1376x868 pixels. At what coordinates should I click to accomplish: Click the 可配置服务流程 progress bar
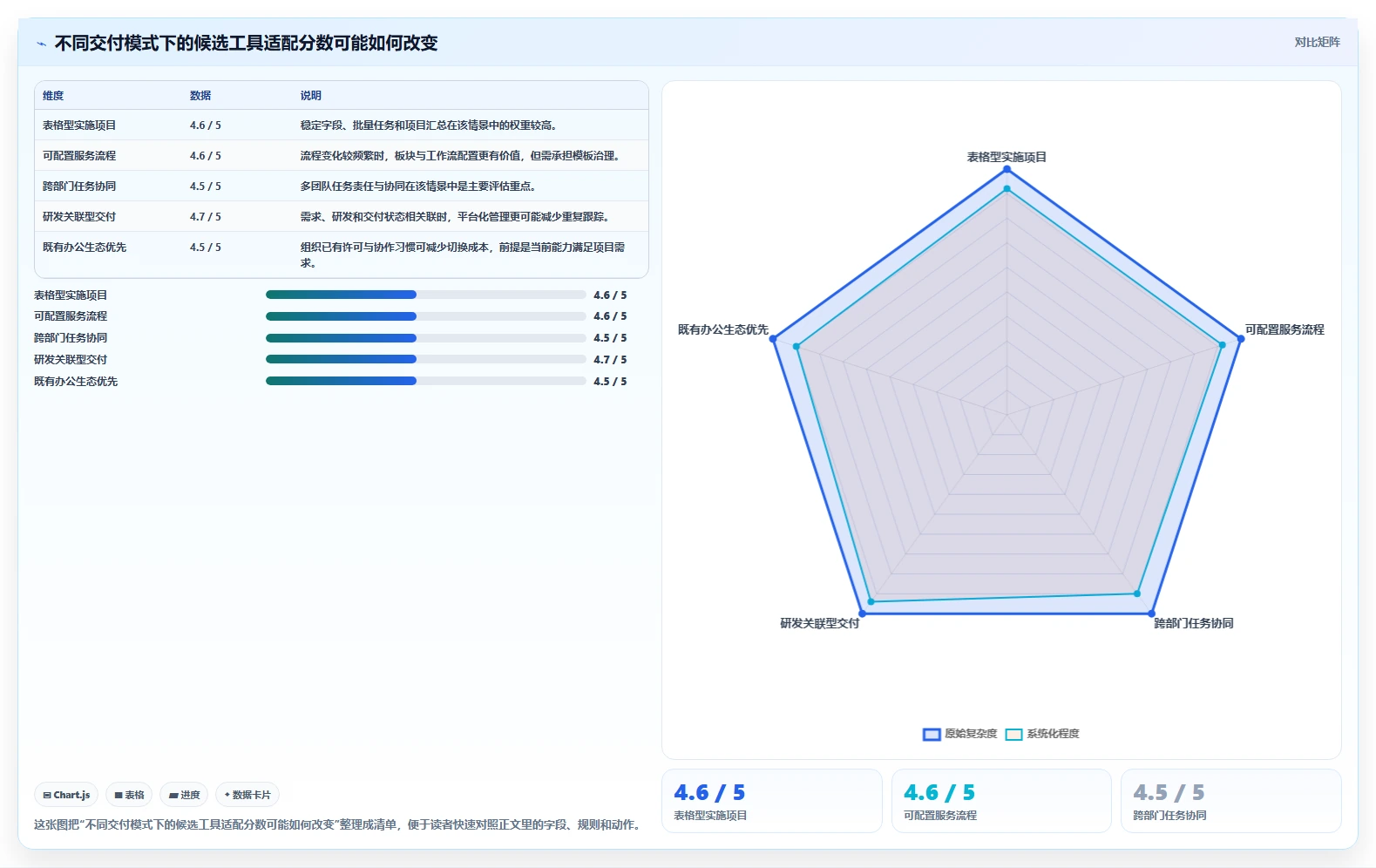pyautogui.click(x=426, y=316)
